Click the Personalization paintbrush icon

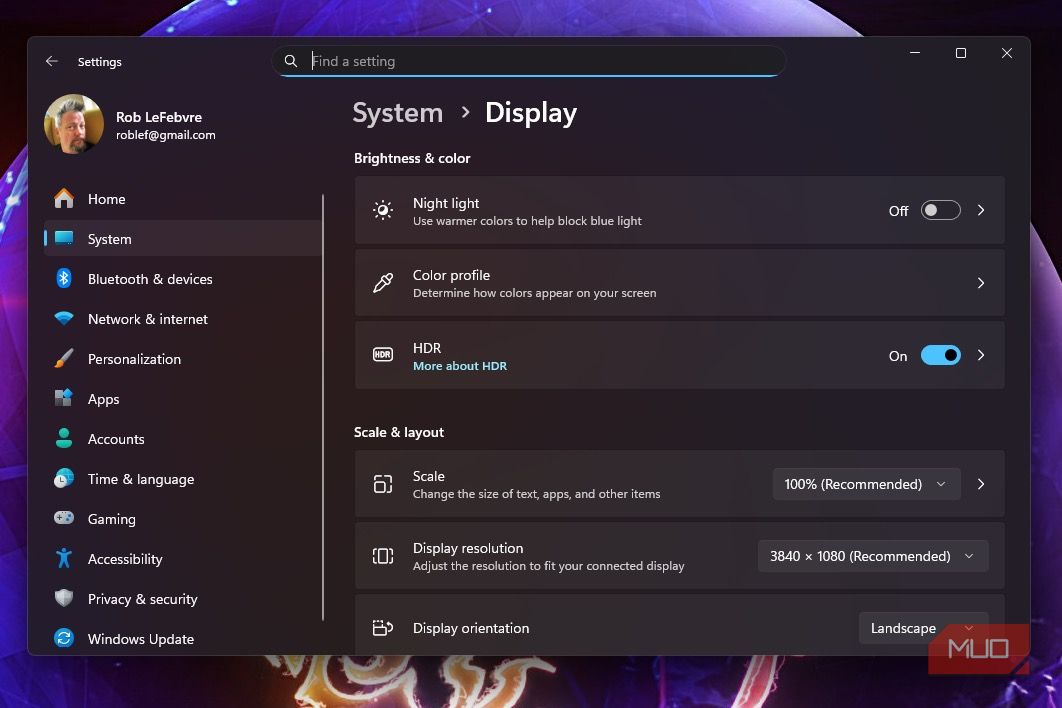click(x=64, y=358)
